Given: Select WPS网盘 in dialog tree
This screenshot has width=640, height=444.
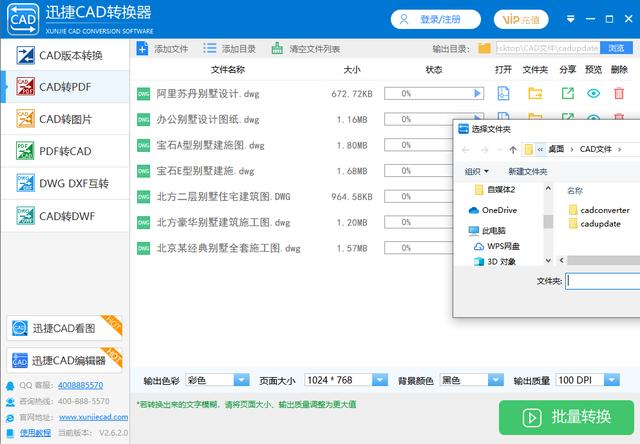Looking at the screenshot, I should point(496,246).
